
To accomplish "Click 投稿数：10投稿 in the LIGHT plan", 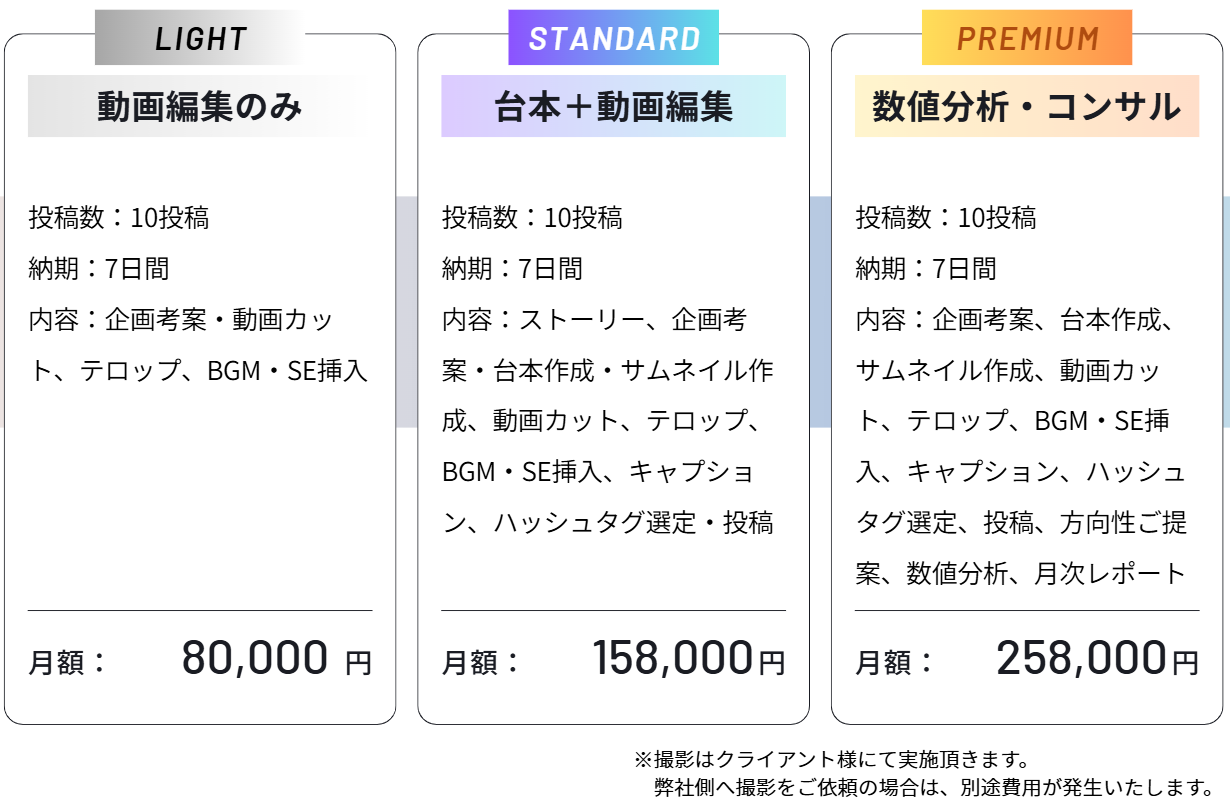I will (119, 217).
